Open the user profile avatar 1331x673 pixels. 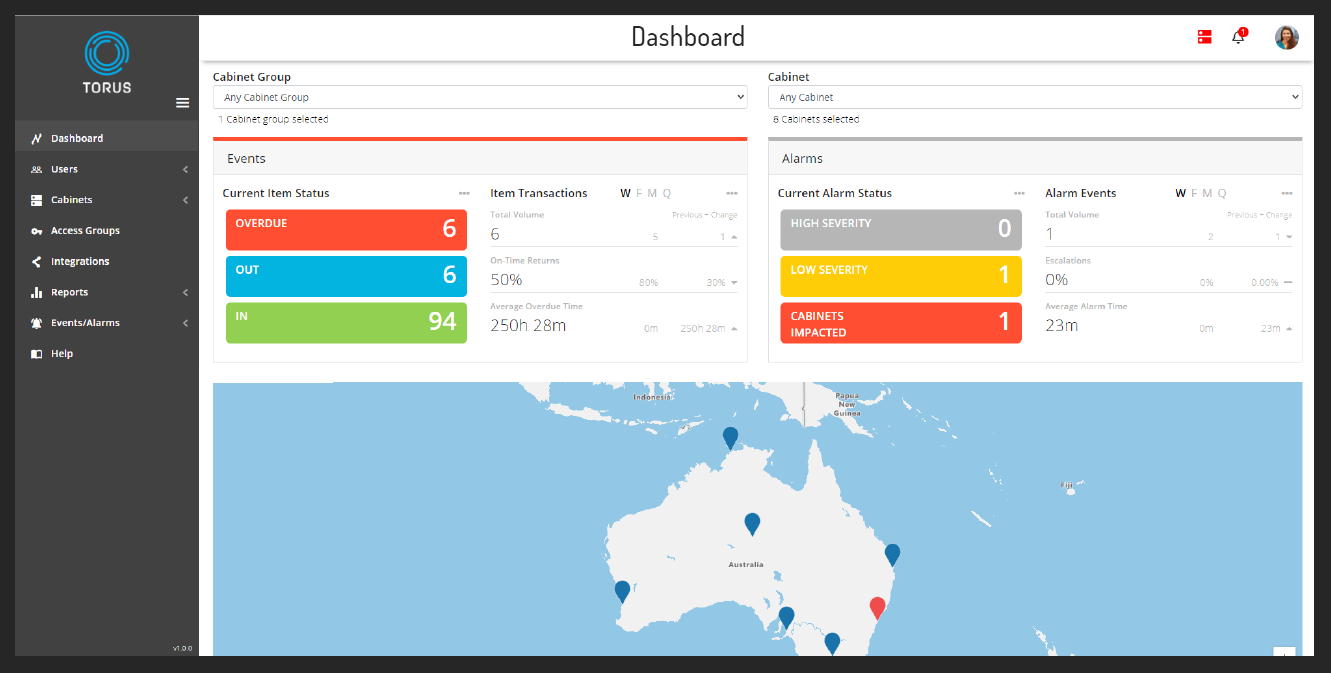(1286, 38)
